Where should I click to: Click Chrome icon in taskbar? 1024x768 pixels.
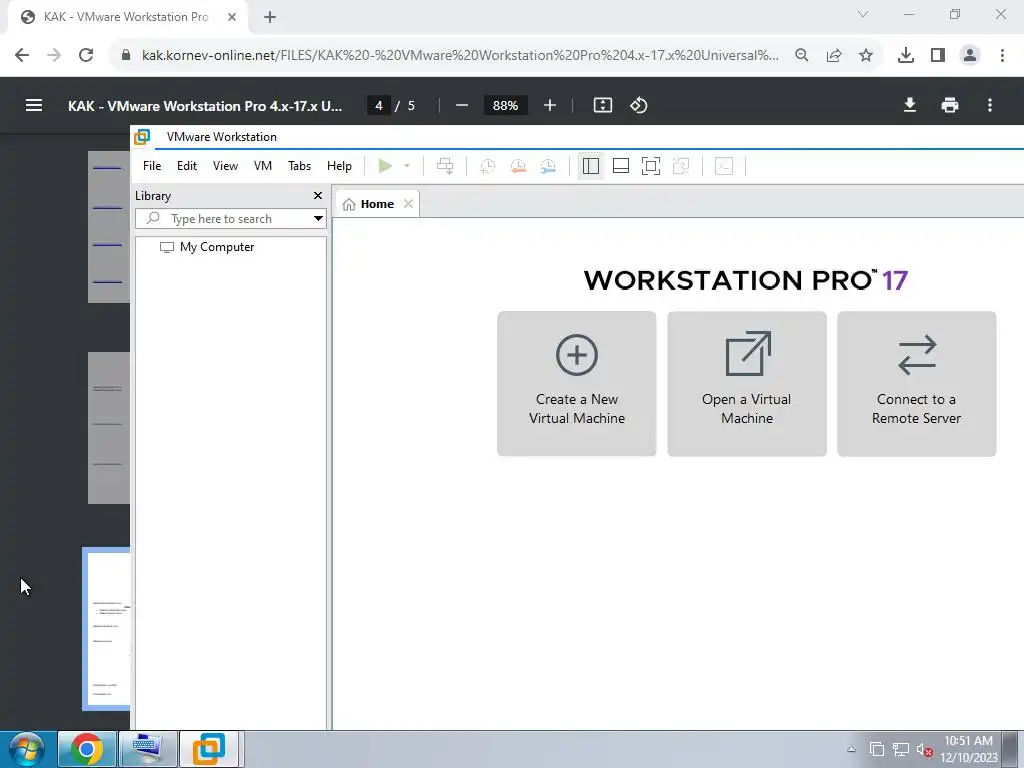[88, 749]
